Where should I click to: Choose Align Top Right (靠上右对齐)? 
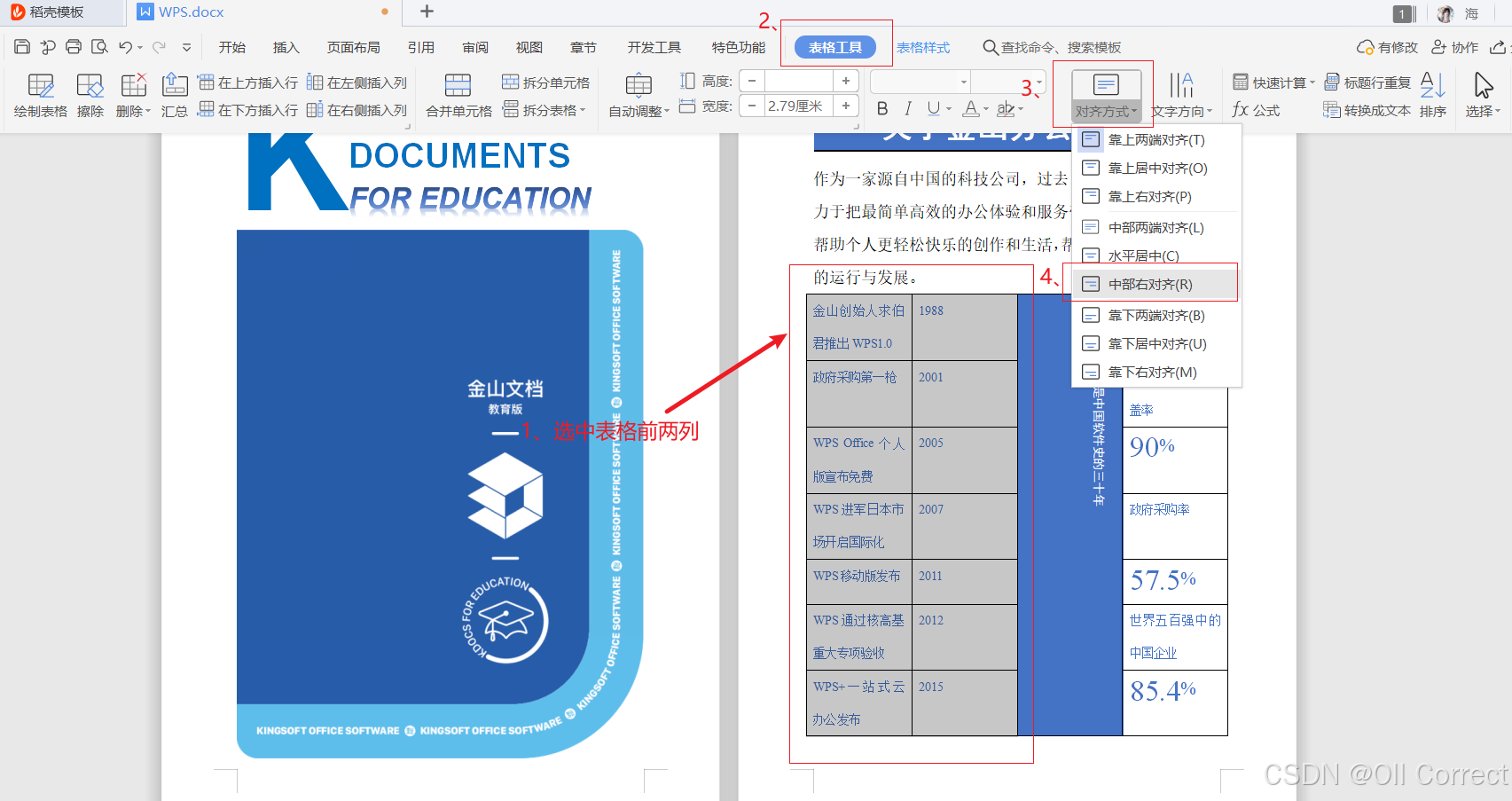[1156, 196]
